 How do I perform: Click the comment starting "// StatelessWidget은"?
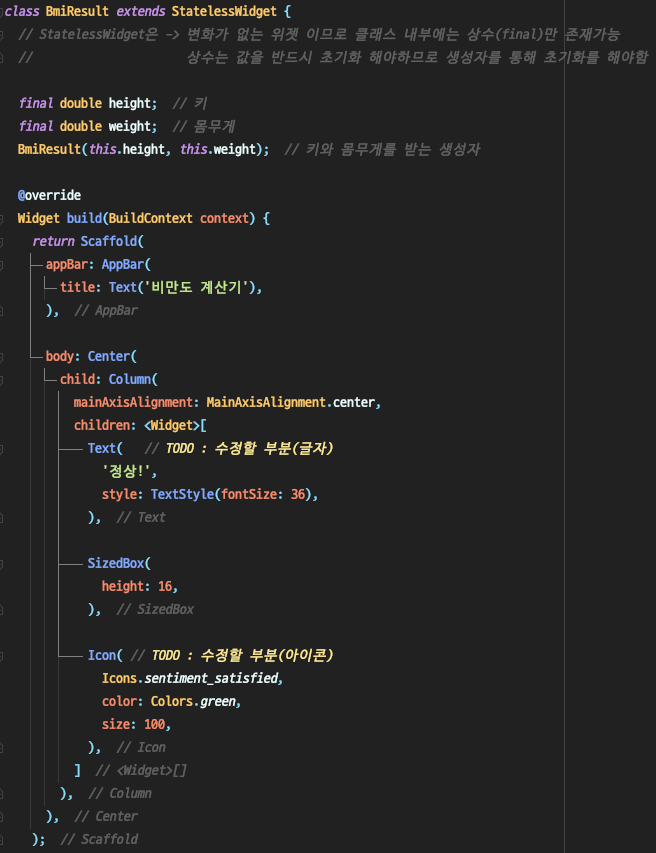pyautogui.click(x=319, y=34)
